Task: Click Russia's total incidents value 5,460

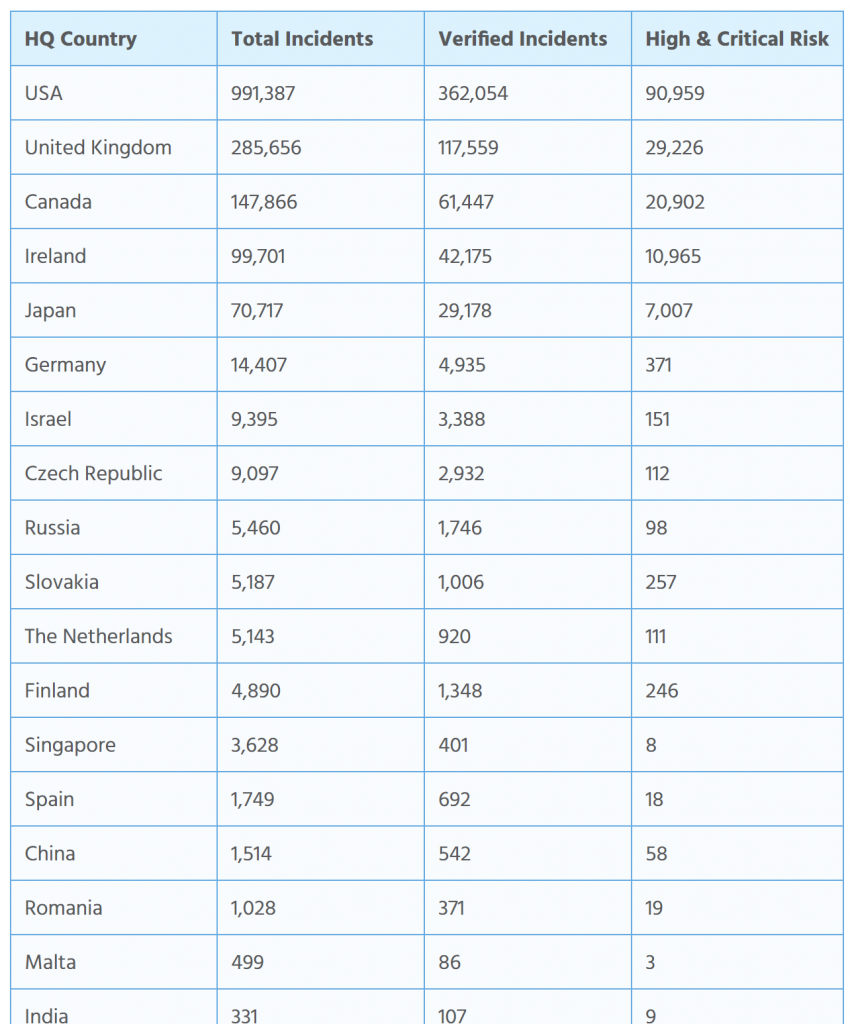Action: point(255,528)
